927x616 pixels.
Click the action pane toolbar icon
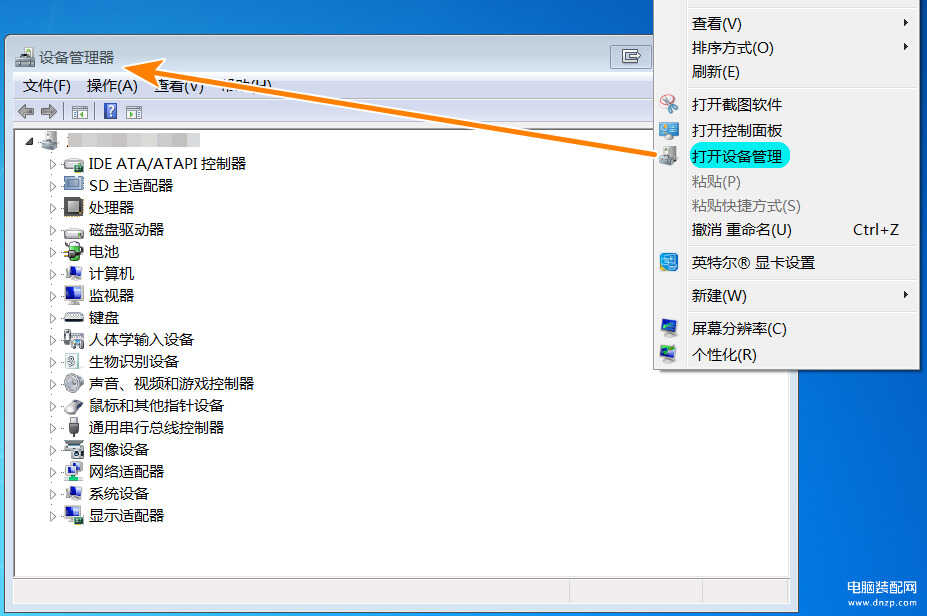coord(134,112)
